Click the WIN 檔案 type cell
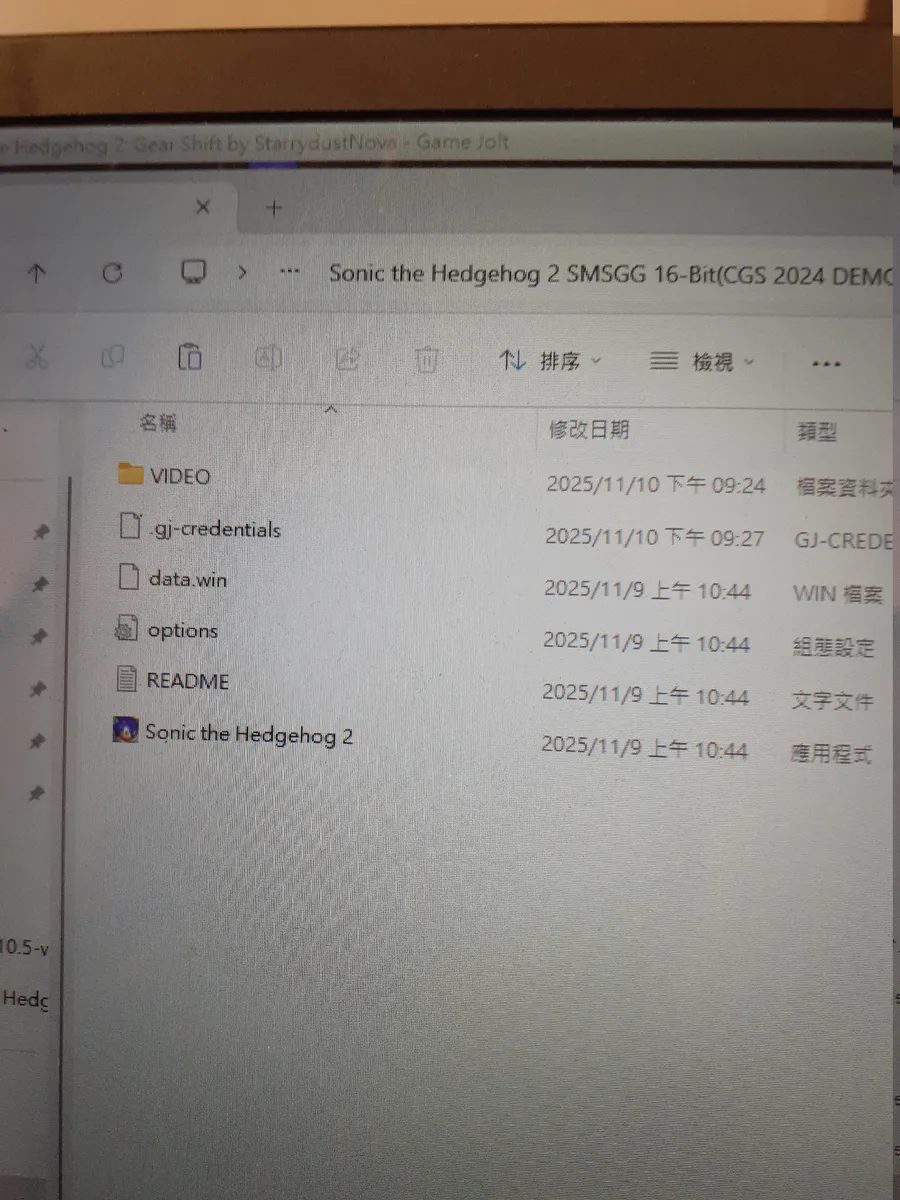Viewport: 900px width, 1200px height. pyautogui.click(x=838, y=594)
